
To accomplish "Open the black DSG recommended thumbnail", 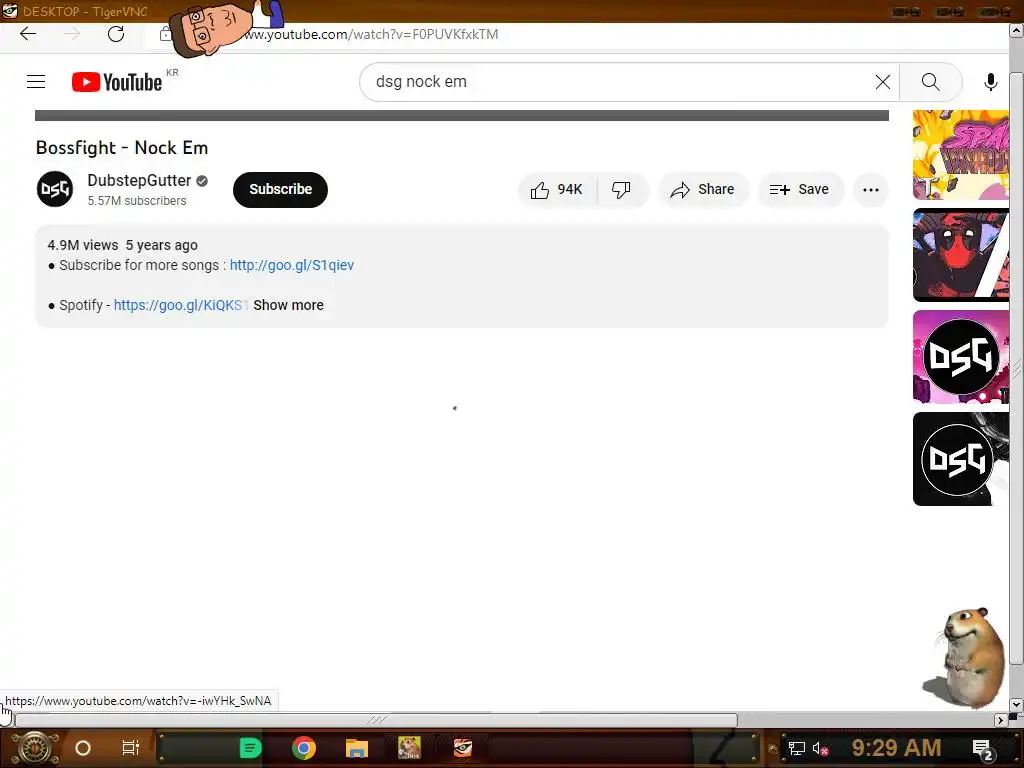I will (x=961, y=459).
